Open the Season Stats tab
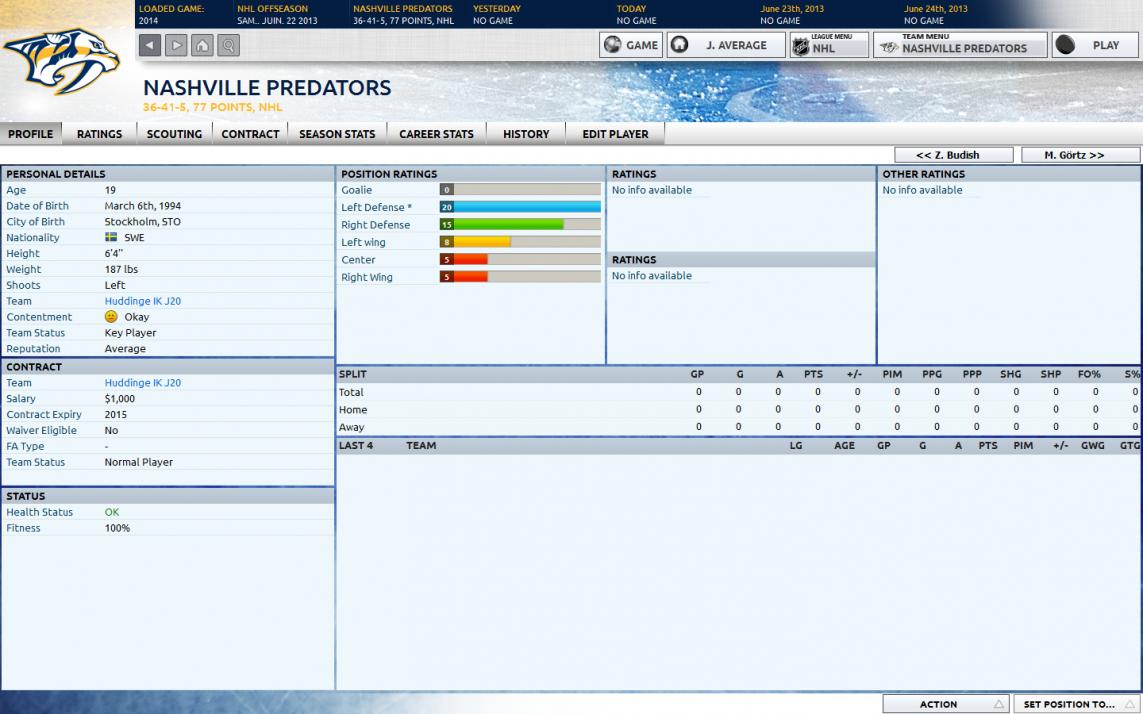This screenshot has height=714, width=1143. [x=337, y=134]
